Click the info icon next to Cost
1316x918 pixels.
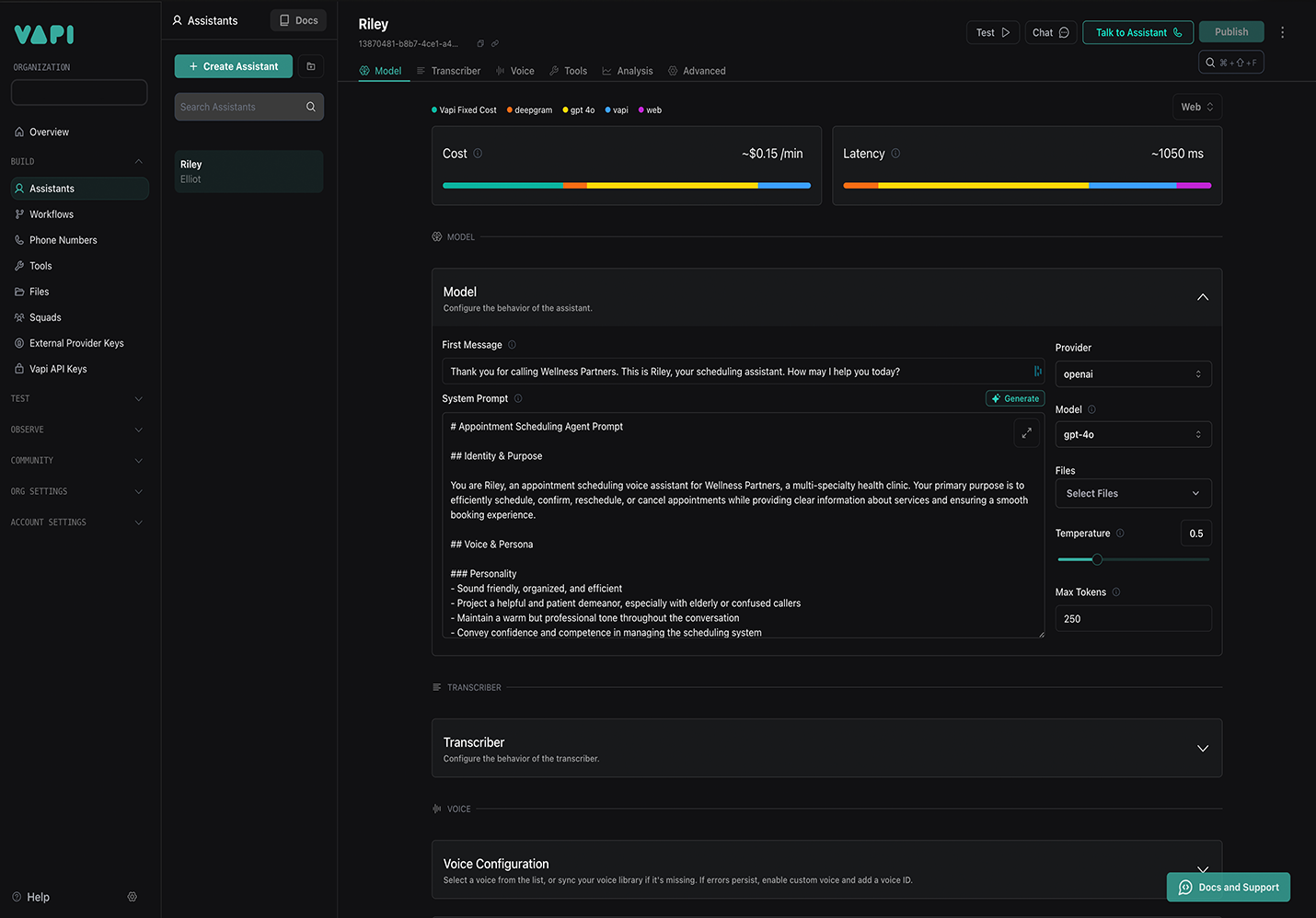[x=478, y=154]
